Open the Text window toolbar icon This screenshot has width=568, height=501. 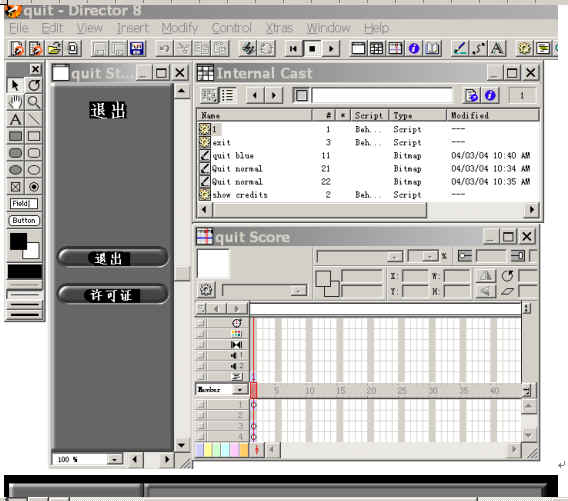497,48
